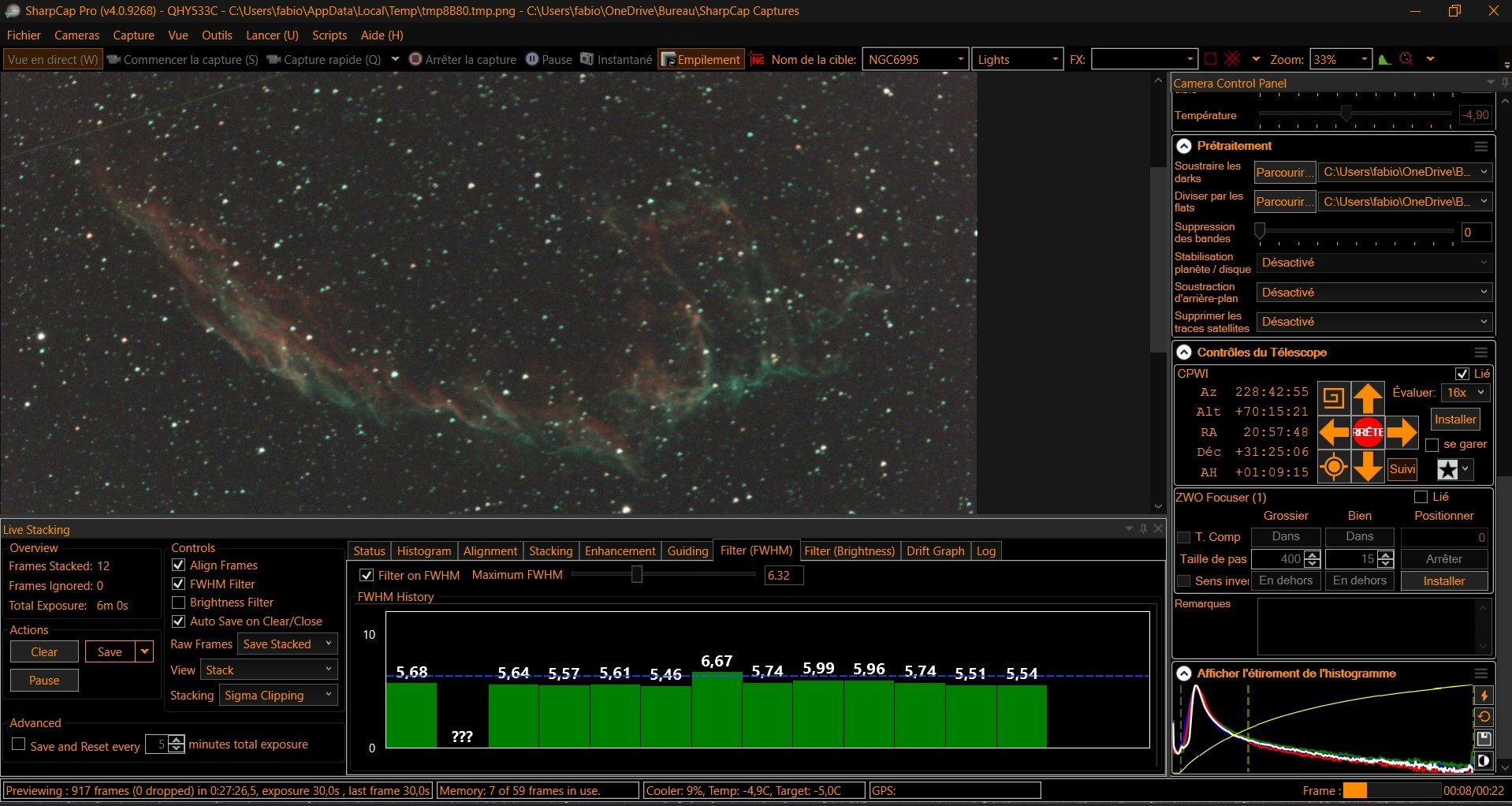Open the Stacking Sigma Clipping dropdown
This screenshot has height=806, width=1512.
click(278, 696)
